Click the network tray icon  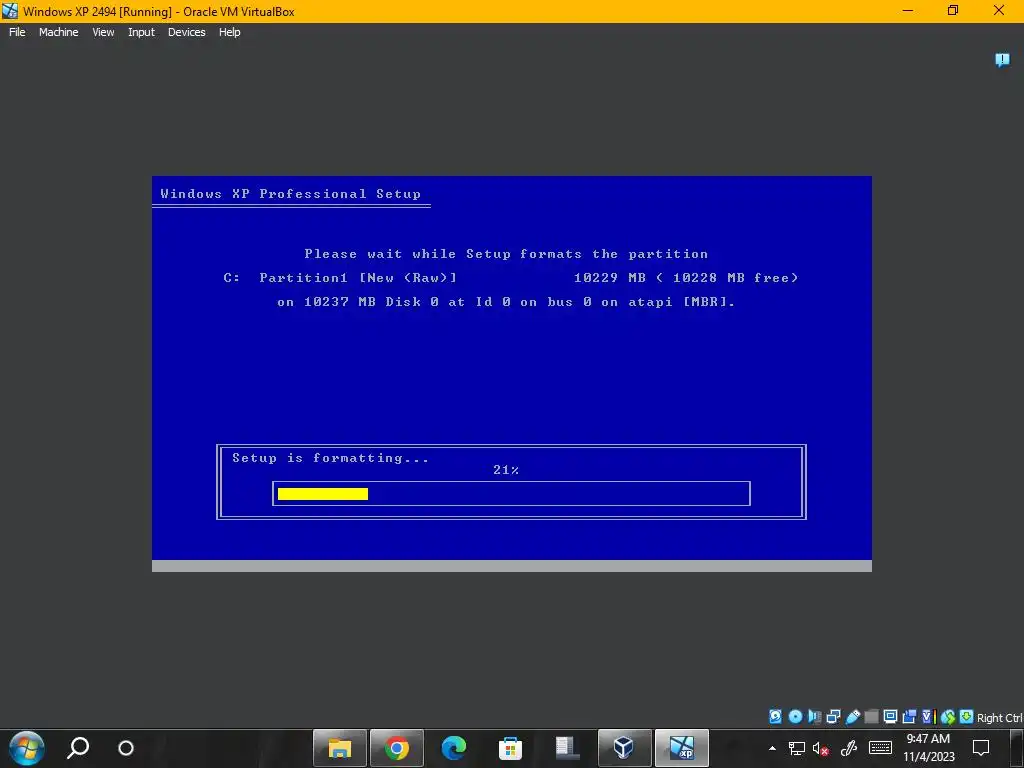(797, 748)
